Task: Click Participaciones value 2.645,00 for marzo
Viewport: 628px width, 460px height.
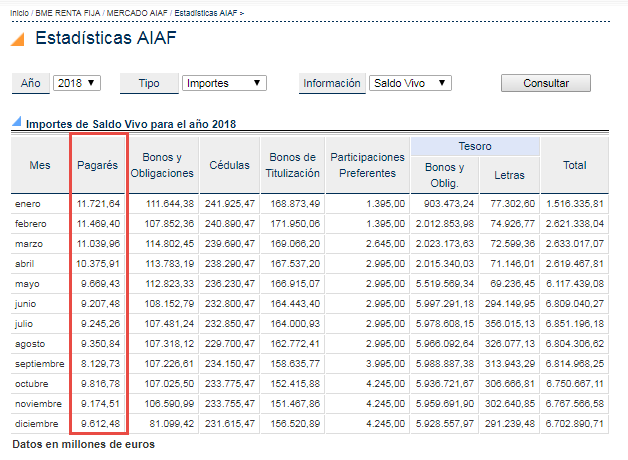Action: point(385,244)
